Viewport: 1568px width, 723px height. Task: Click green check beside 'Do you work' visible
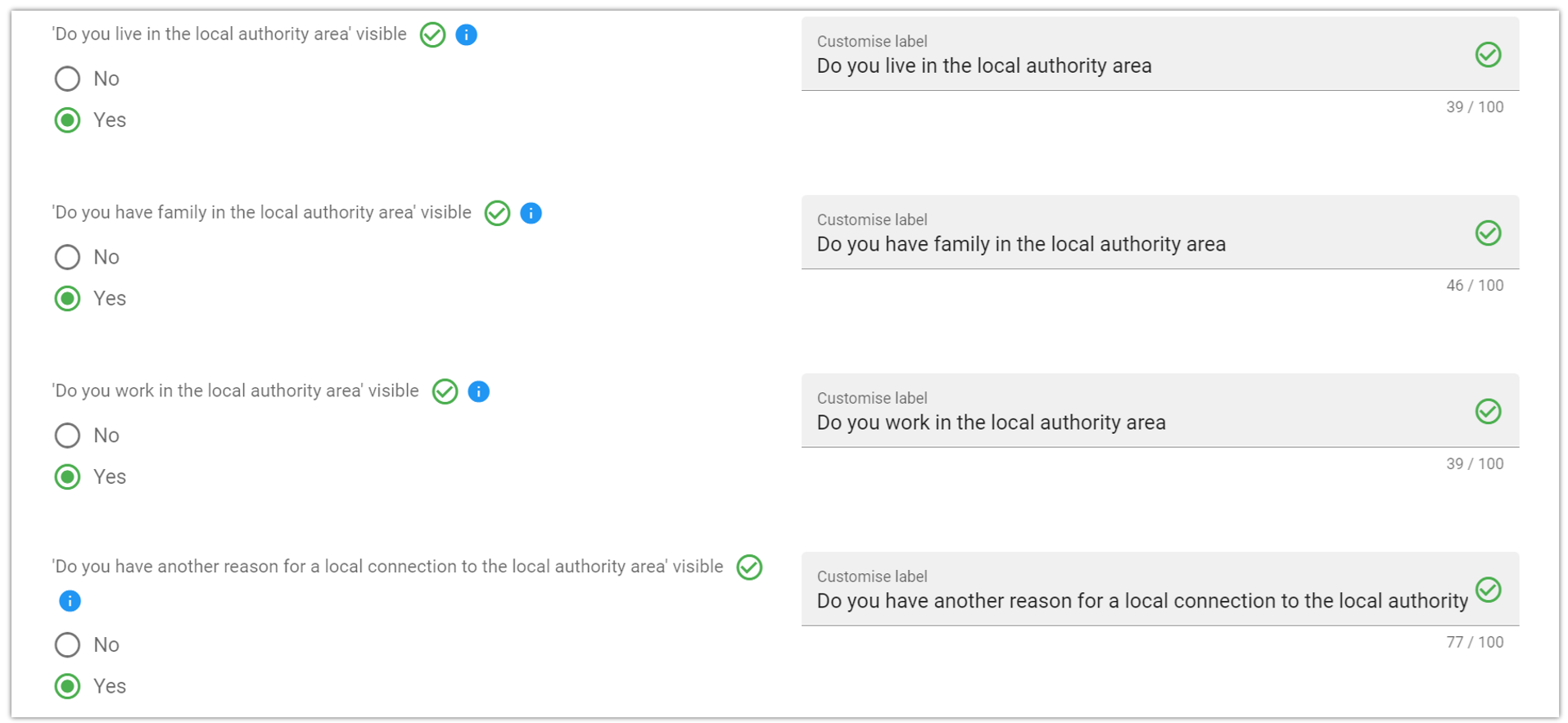tap(445, 391)
